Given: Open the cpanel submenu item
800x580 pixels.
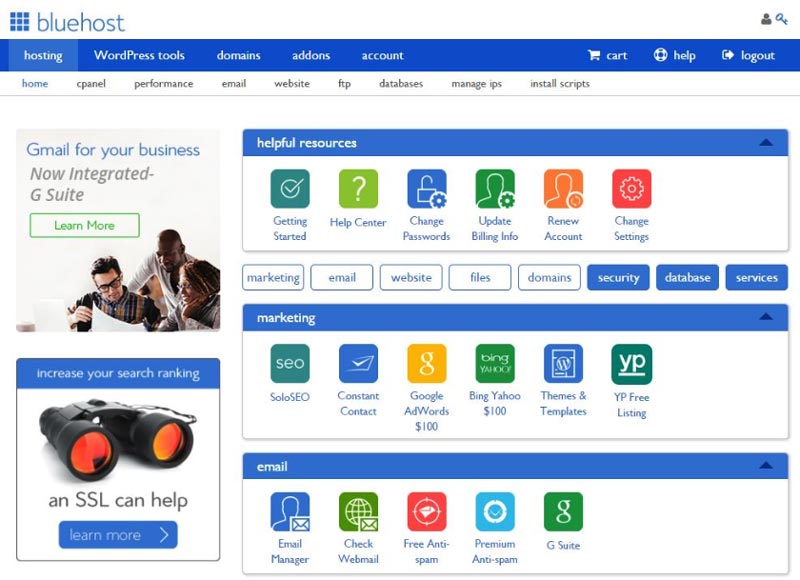Looking at the screenshot, I should tap(91, 84).
